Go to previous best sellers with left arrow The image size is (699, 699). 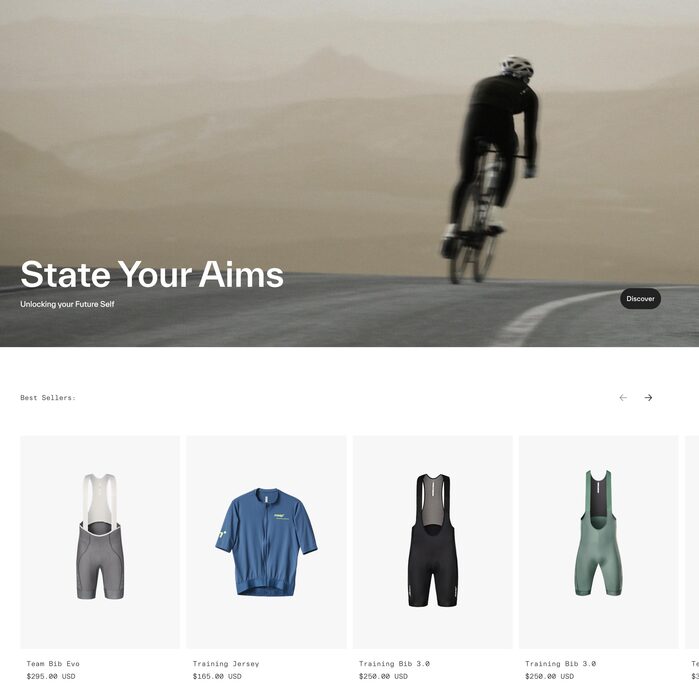[623, 398]
